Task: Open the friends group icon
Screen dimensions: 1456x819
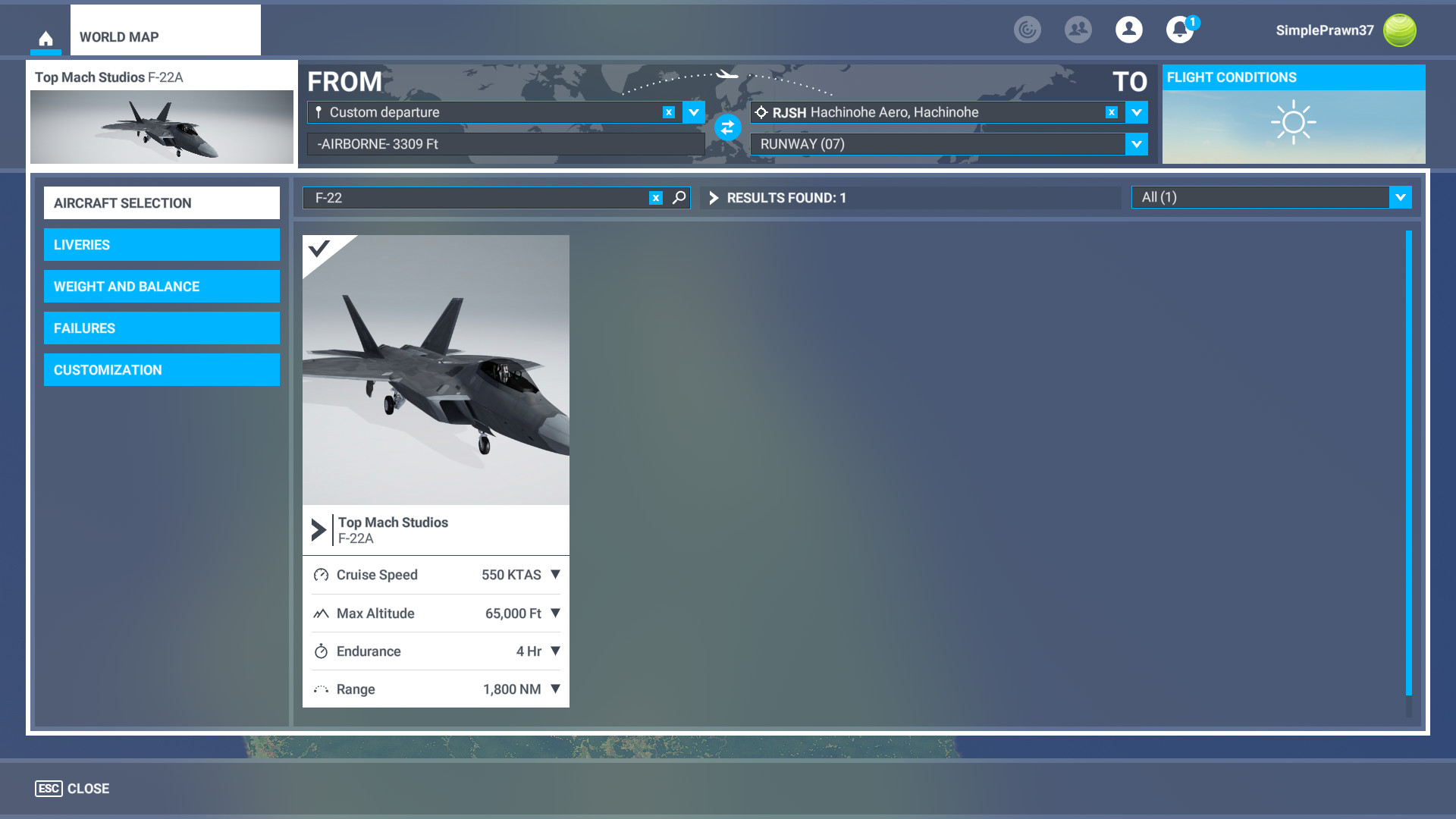Action: coord(1078,30)
